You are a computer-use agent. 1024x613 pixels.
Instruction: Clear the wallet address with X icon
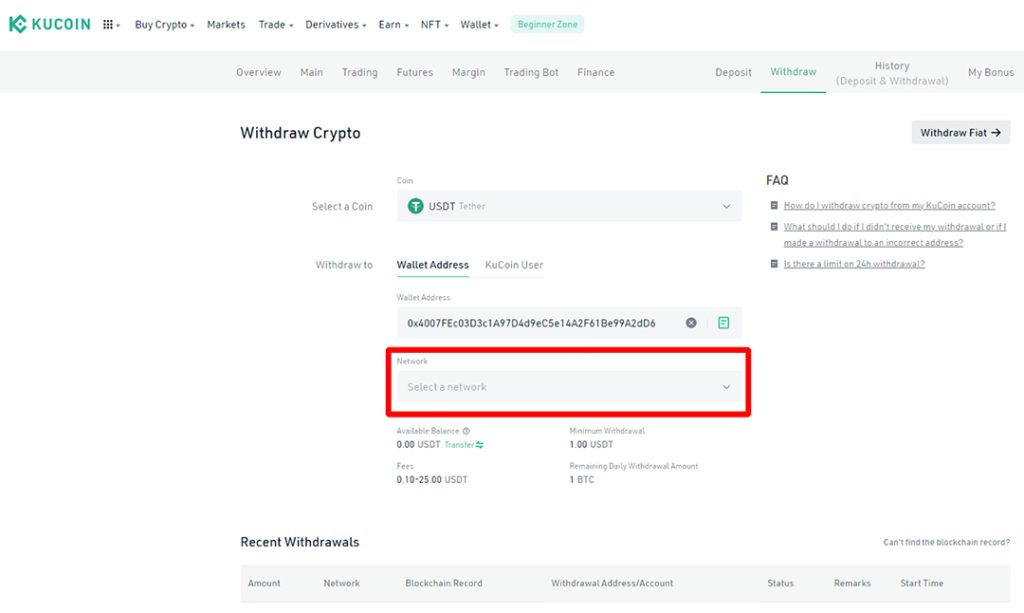691,322
